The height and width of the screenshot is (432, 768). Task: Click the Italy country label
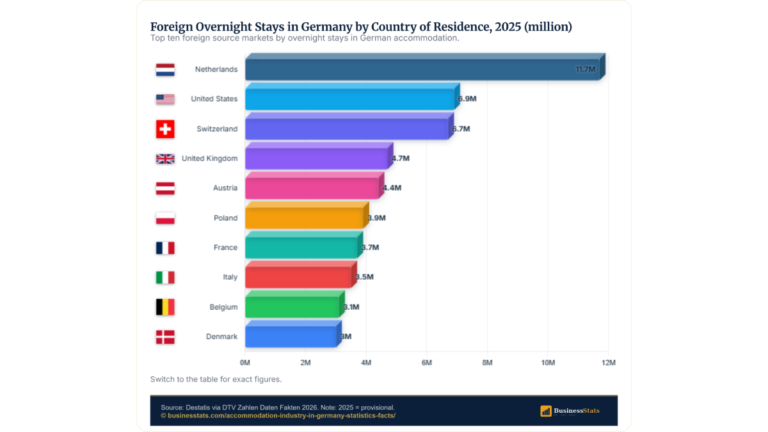pos(230,277)
